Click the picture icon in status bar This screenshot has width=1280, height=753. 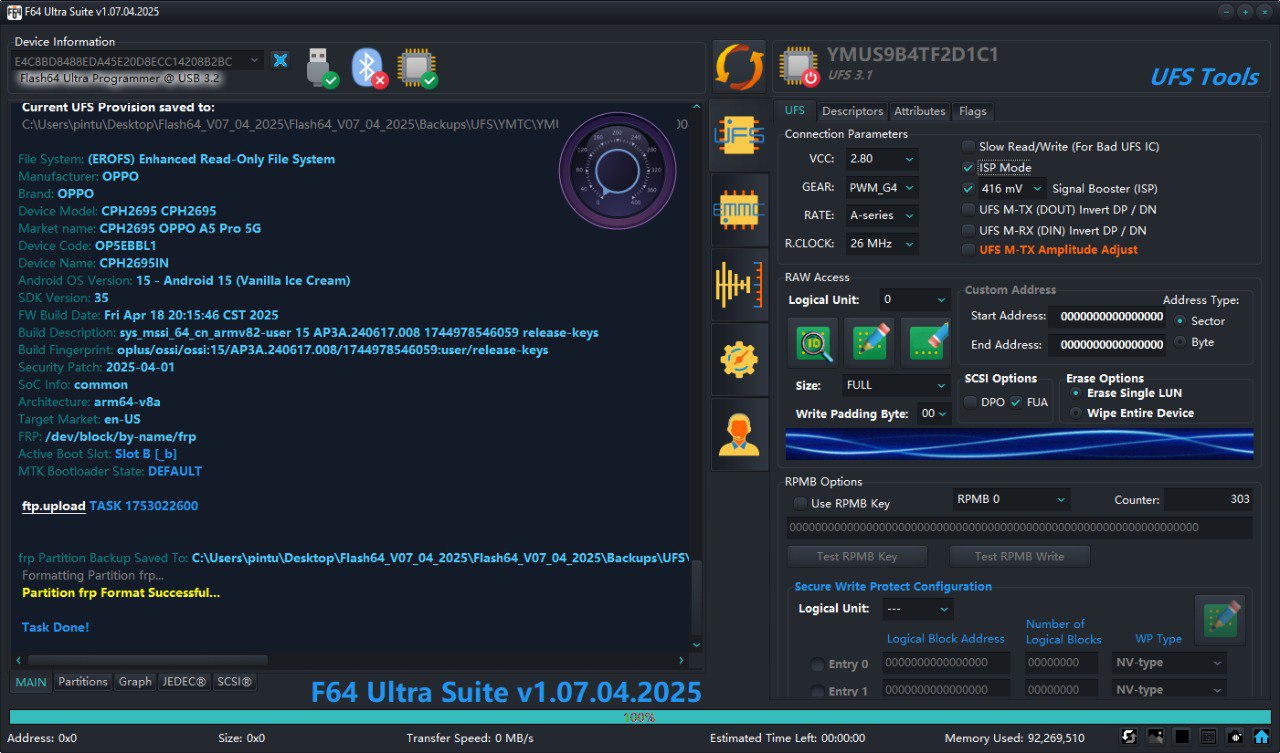(1155, 737)
